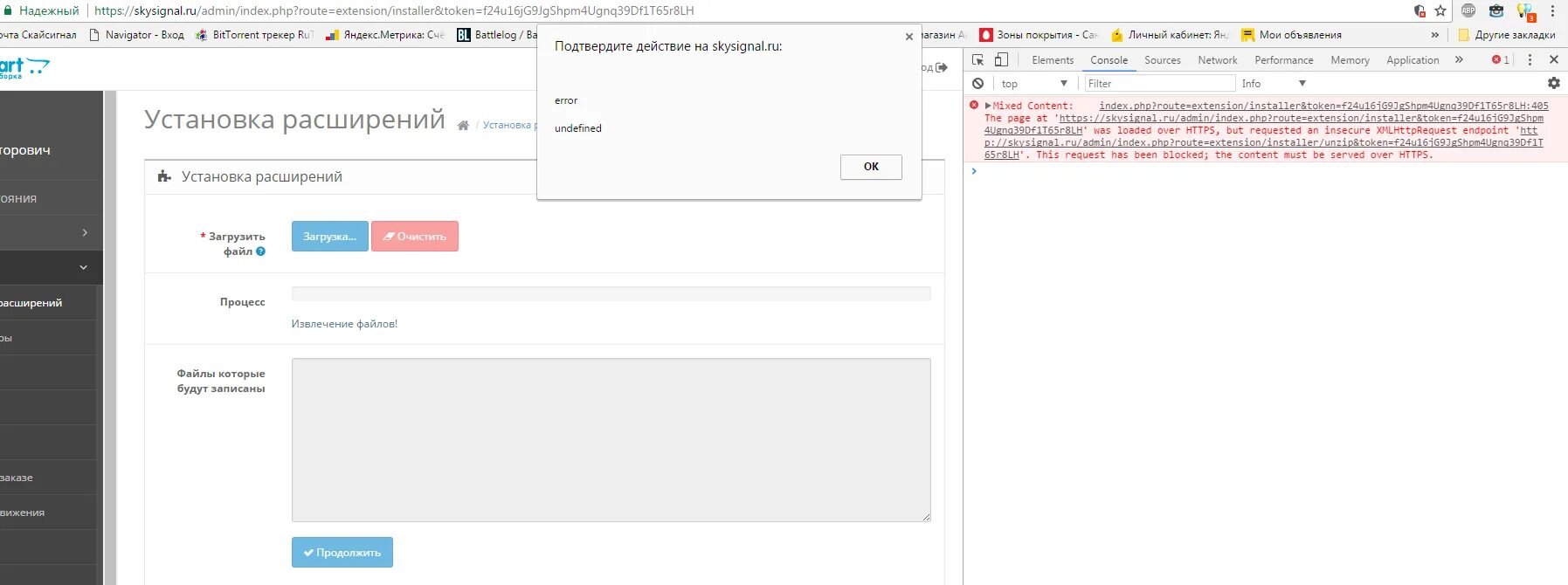Open Яндекс.Метрика bookmark
This screenshot has width=1568, height=585.
(x=385, y=35)
